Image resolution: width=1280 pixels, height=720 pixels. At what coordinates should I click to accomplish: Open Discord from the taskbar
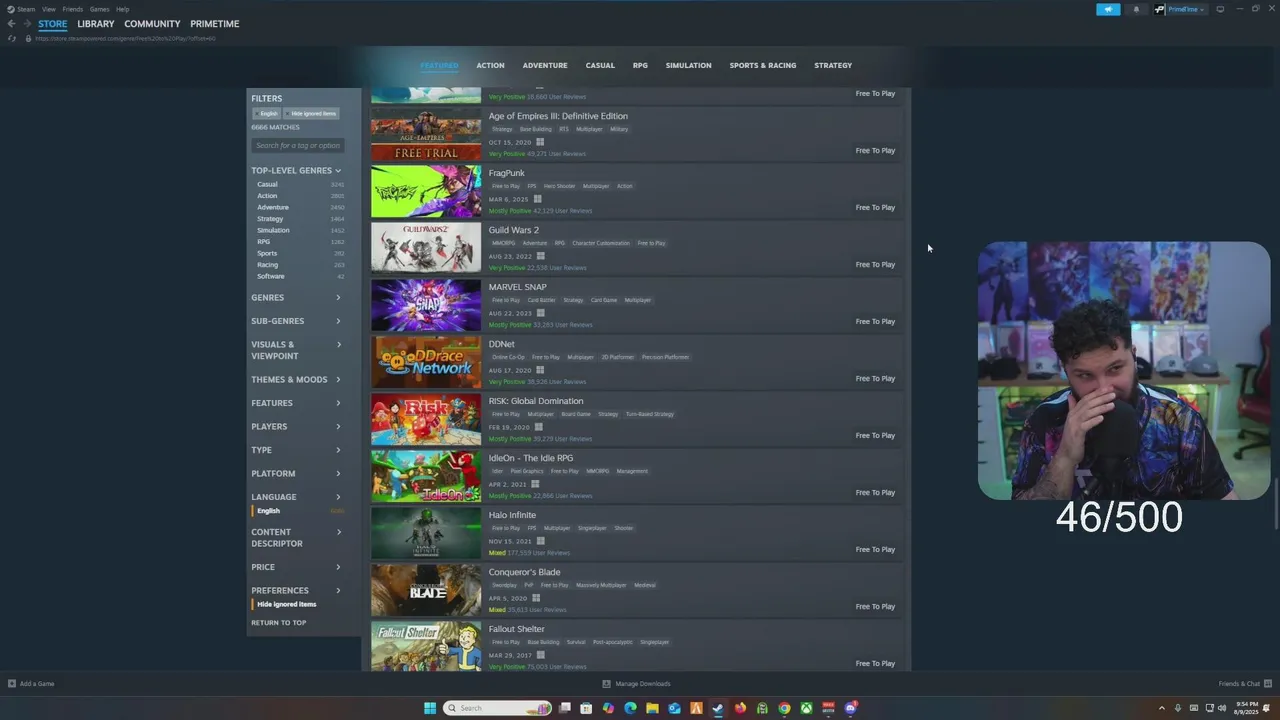click(850, 708)
